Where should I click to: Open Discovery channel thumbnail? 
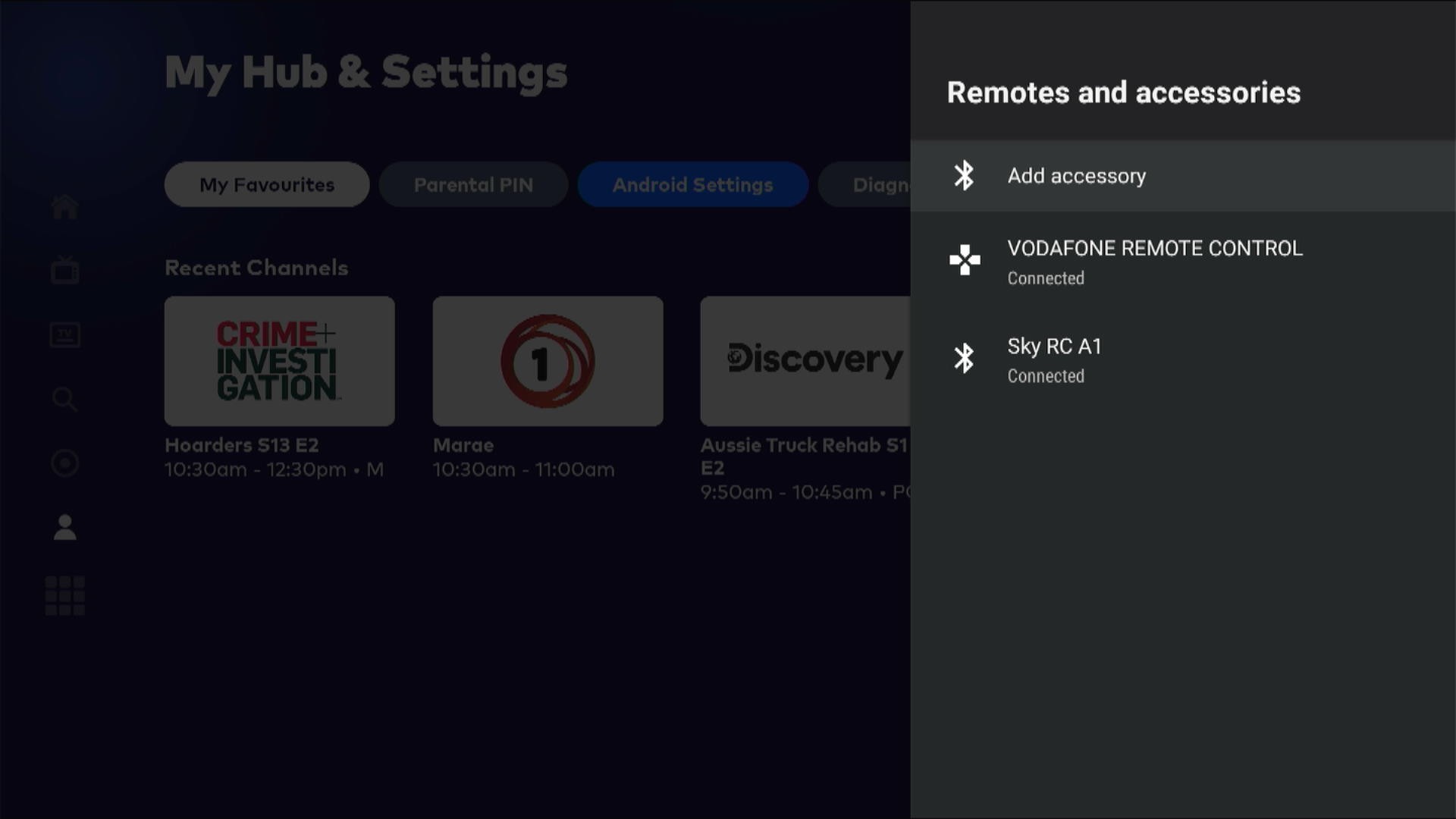[805, 361]
